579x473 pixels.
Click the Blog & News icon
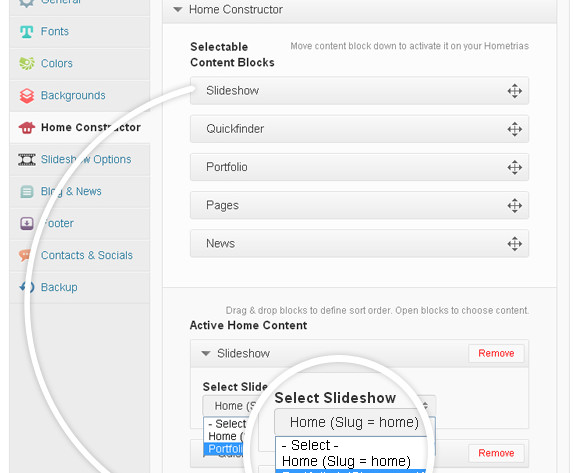[x=27, y=192]
